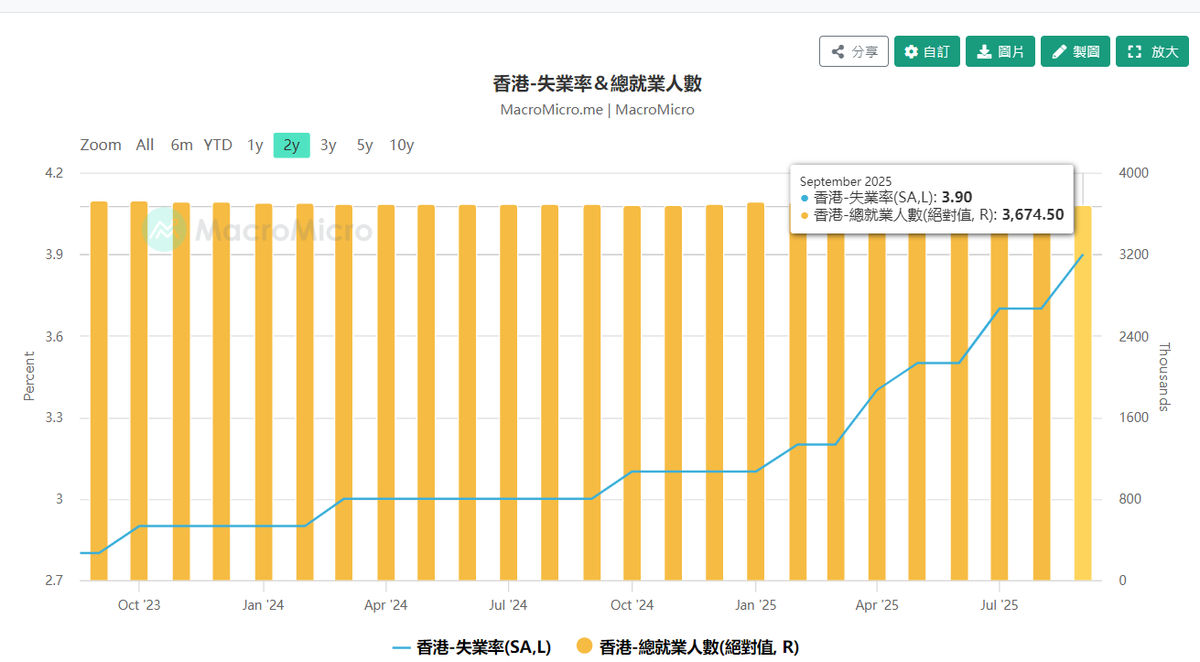Click the All zoom option
The height and width of the screenshot is (662, 1200).
(144, 145)
